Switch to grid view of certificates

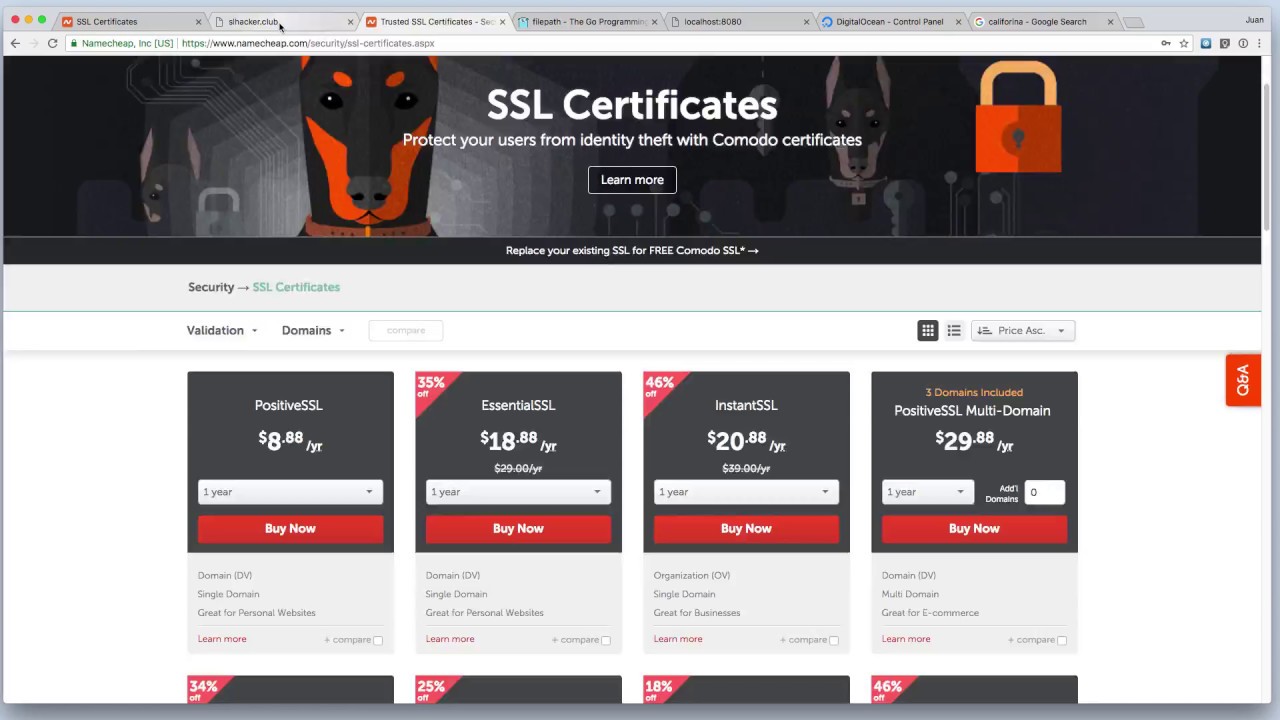[928, 330]
